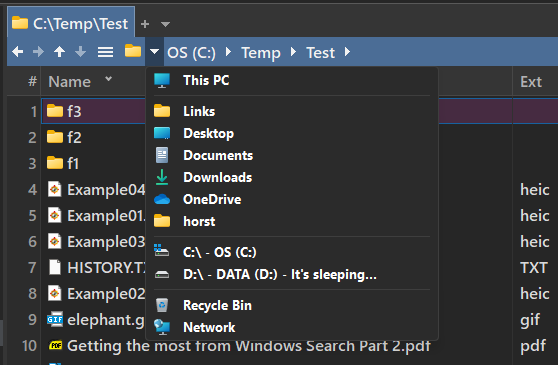Select the Example02 file name

click(106, 293)
